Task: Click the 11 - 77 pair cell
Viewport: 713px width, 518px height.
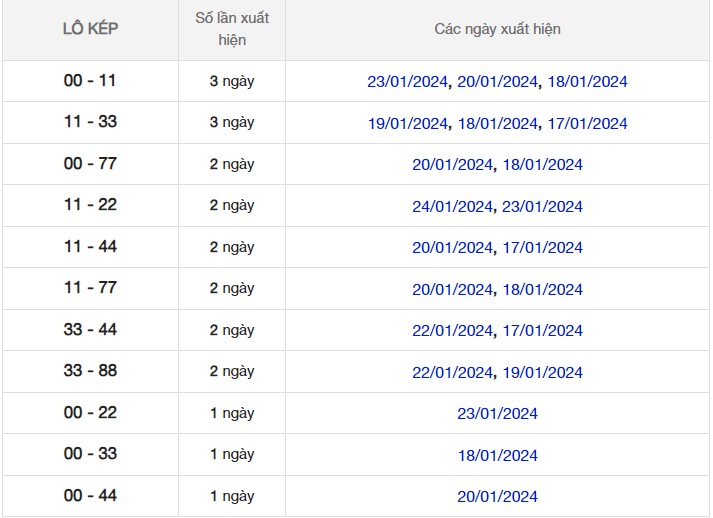Action: click(x=90, y=288)
